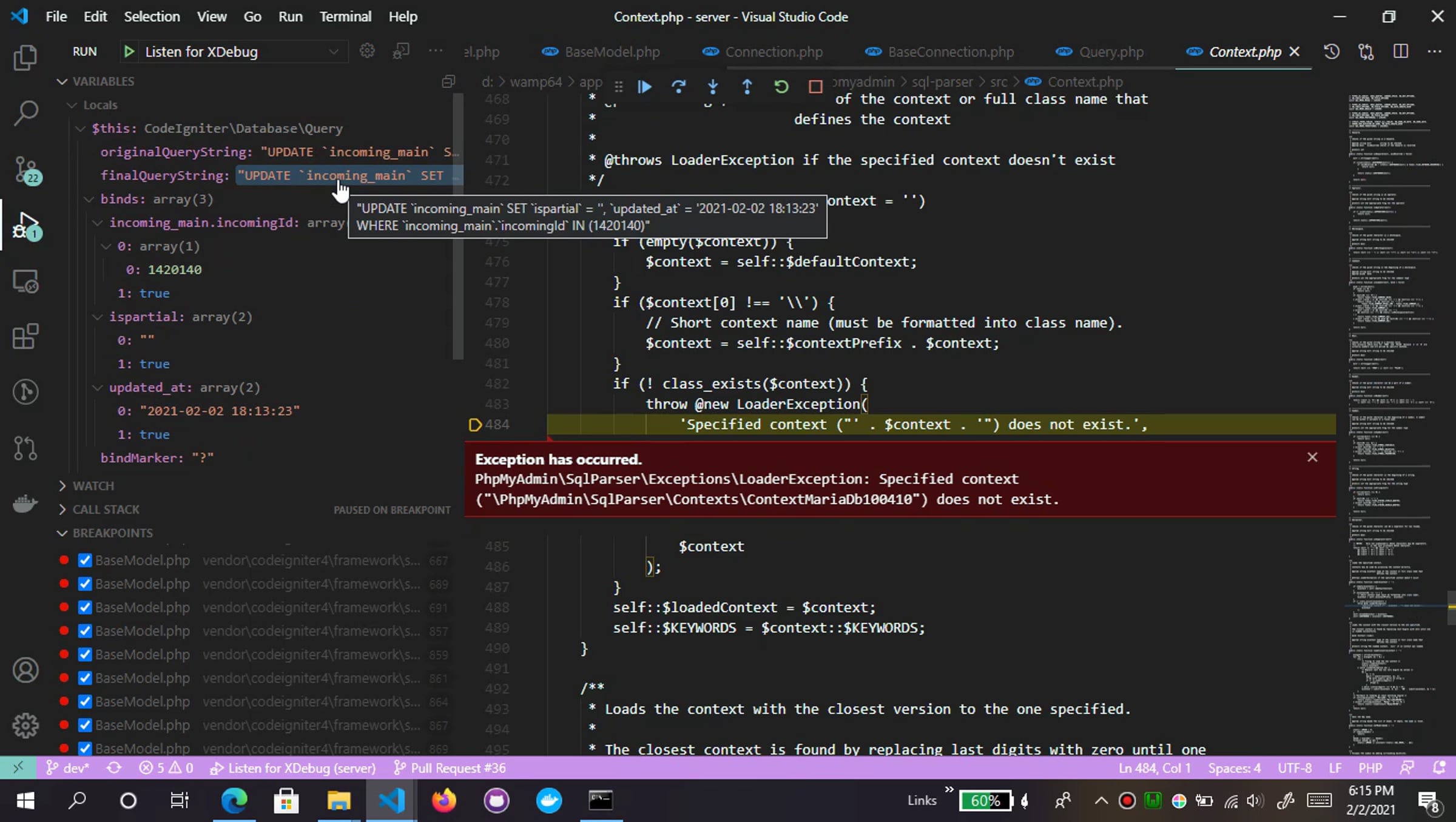Image resolution: width=1456 pixels, height=822 pixels.
Task: Open Pull Request #36 in status bar
Action: 450,768
